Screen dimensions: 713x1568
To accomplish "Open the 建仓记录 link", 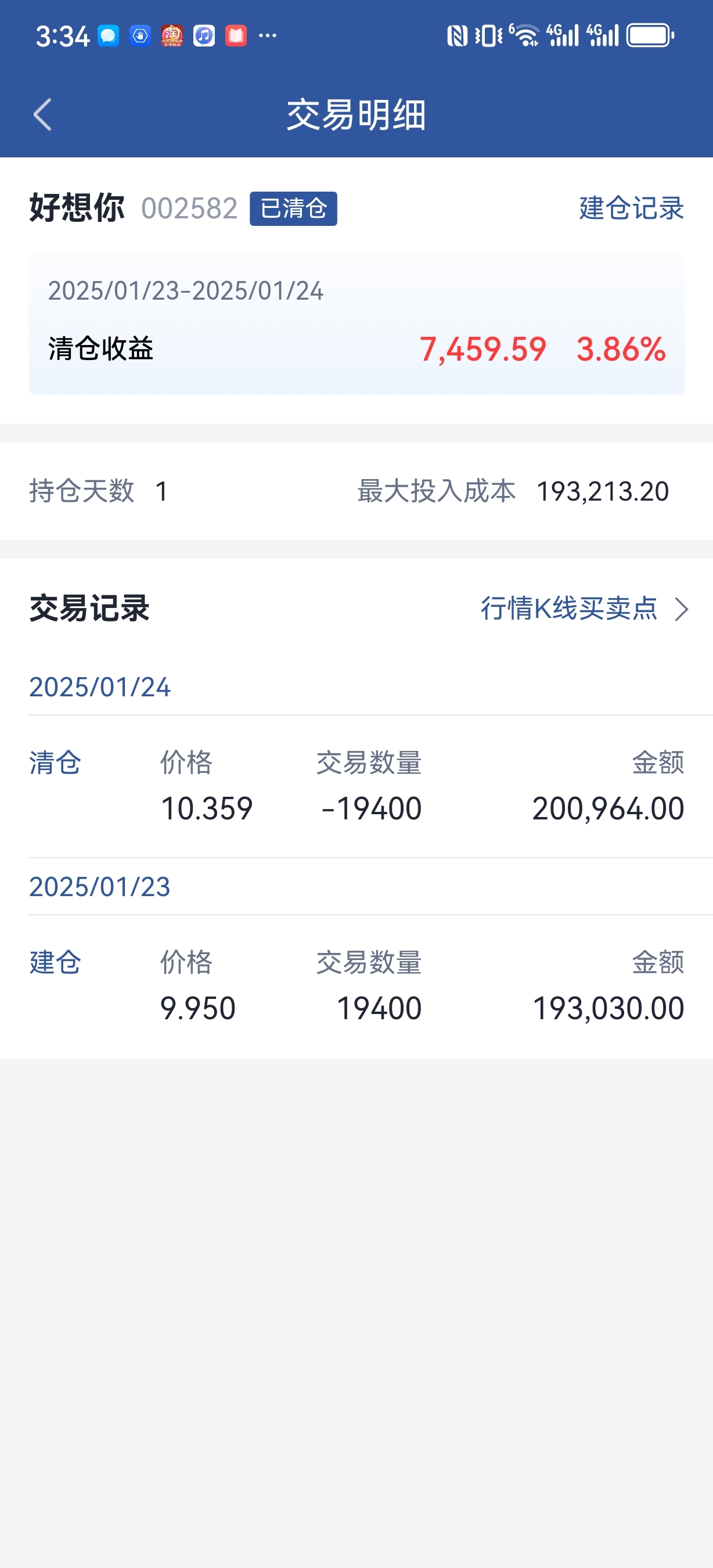I will (x=631, y=208).
